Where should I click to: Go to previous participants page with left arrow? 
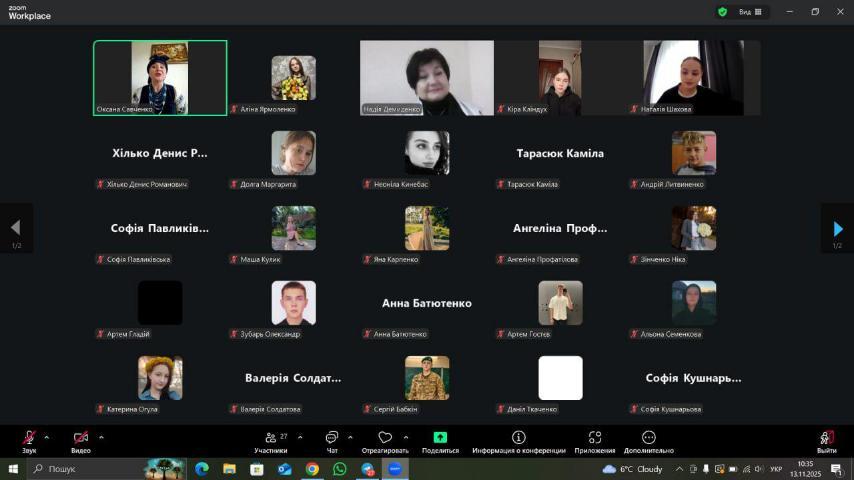pos(16,229)
